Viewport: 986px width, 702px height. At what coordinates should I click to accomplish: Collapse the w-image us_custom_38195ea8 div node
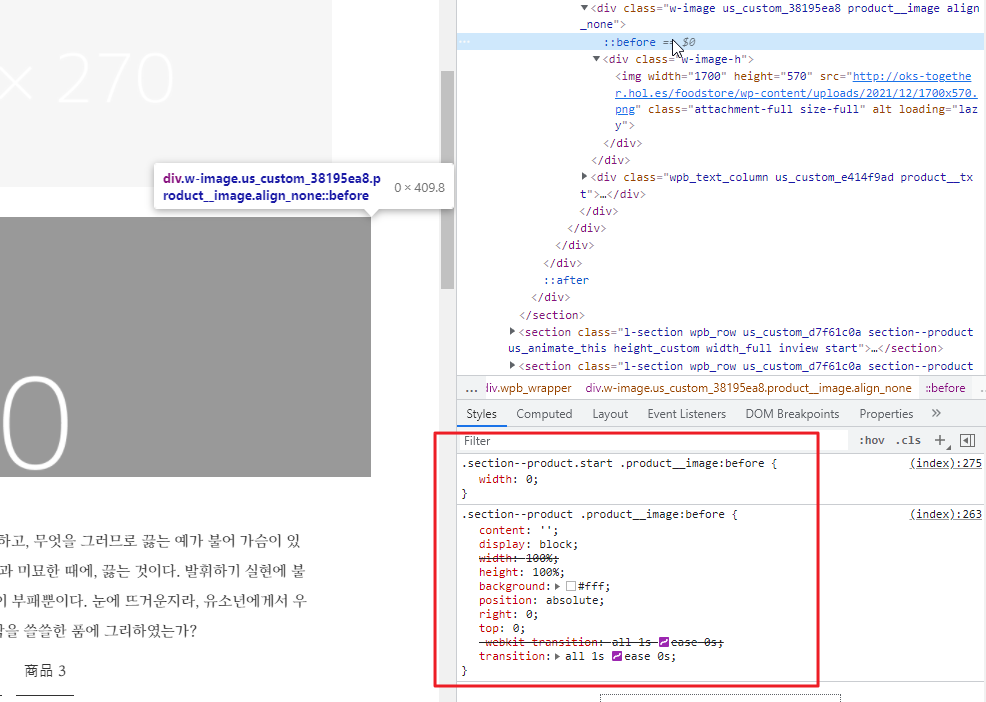pos(584,8)
